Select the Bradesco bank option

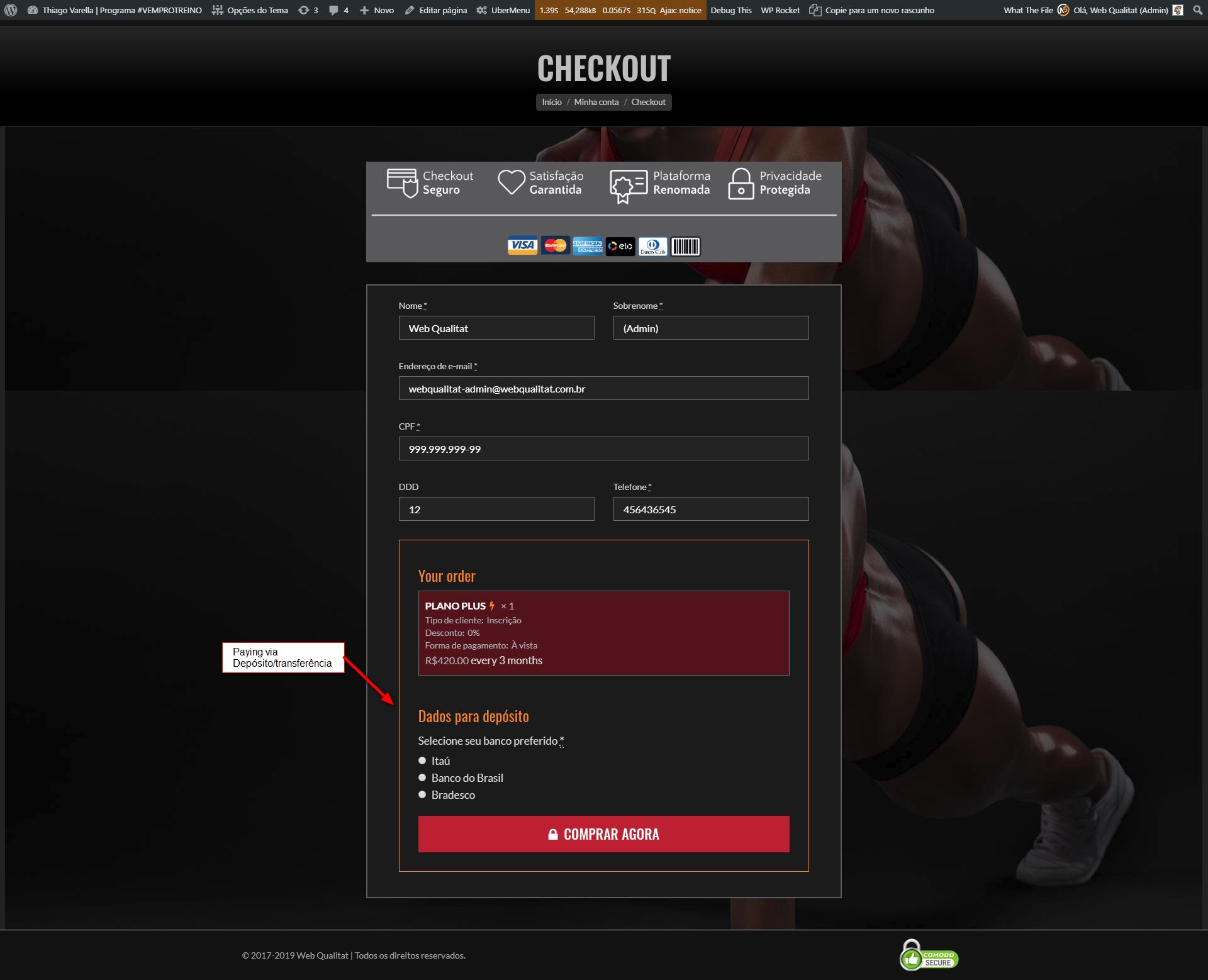coord(422,794)
